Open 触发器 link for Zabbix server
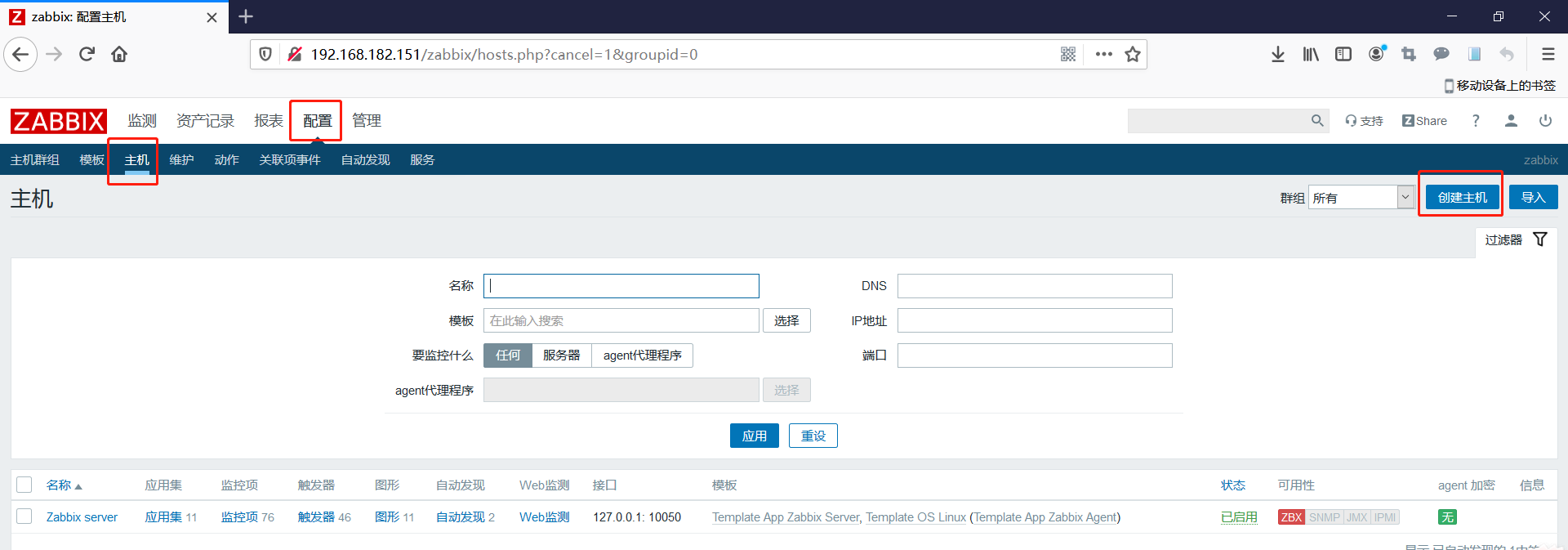The image size is (1568, 550). click(316, 517)
